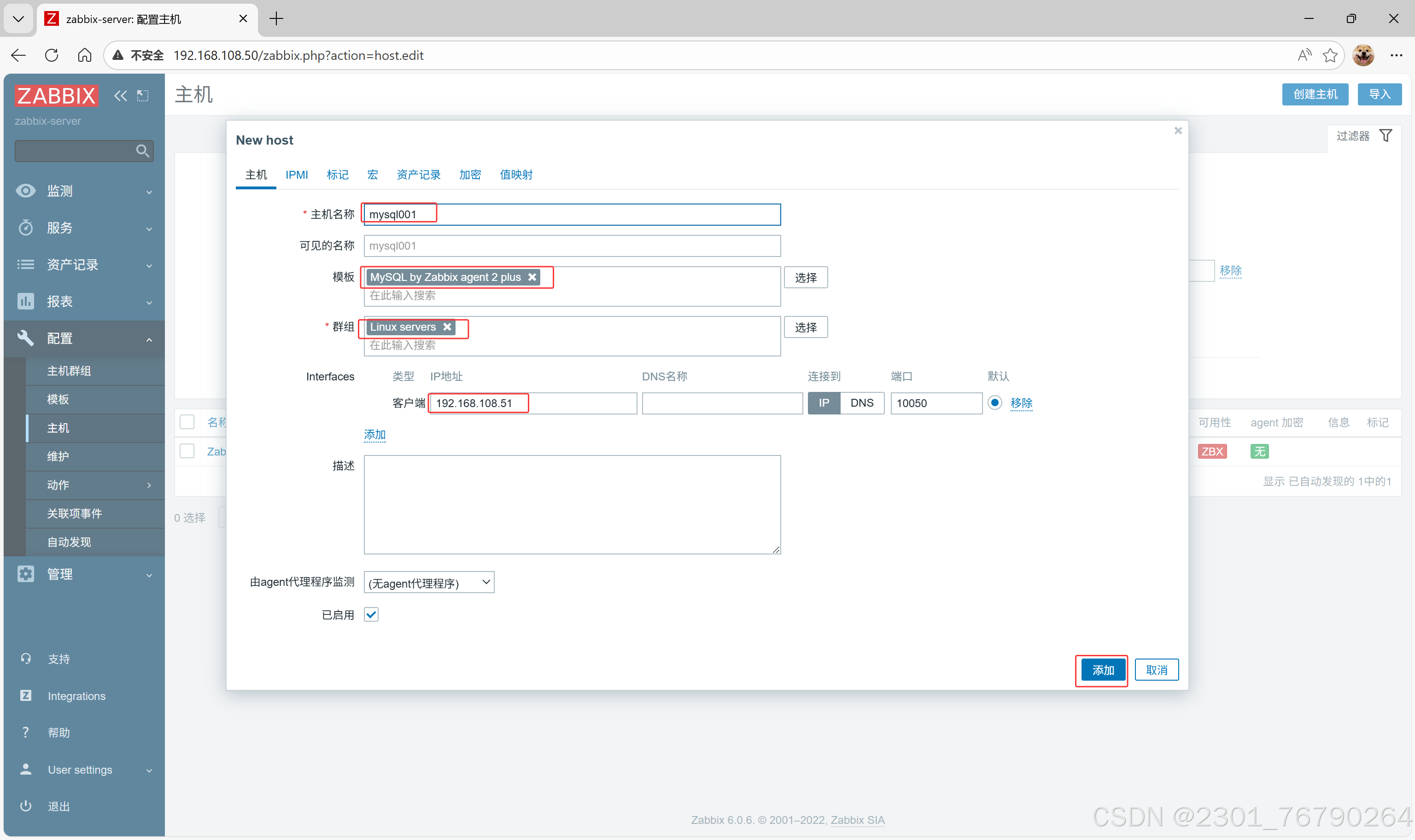The height and width of the screenshot is (840, 1415).
Task: Remove the Linux servers group tag
Action: pyautogui.click(x=447, y=327)
